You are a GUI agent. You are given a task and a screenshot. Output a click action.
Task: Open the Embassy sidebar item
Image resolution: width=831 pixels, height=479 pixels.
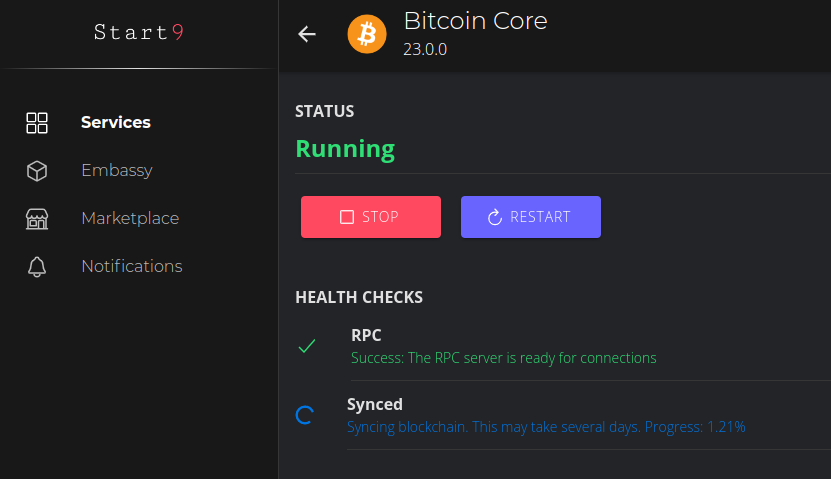117,171
